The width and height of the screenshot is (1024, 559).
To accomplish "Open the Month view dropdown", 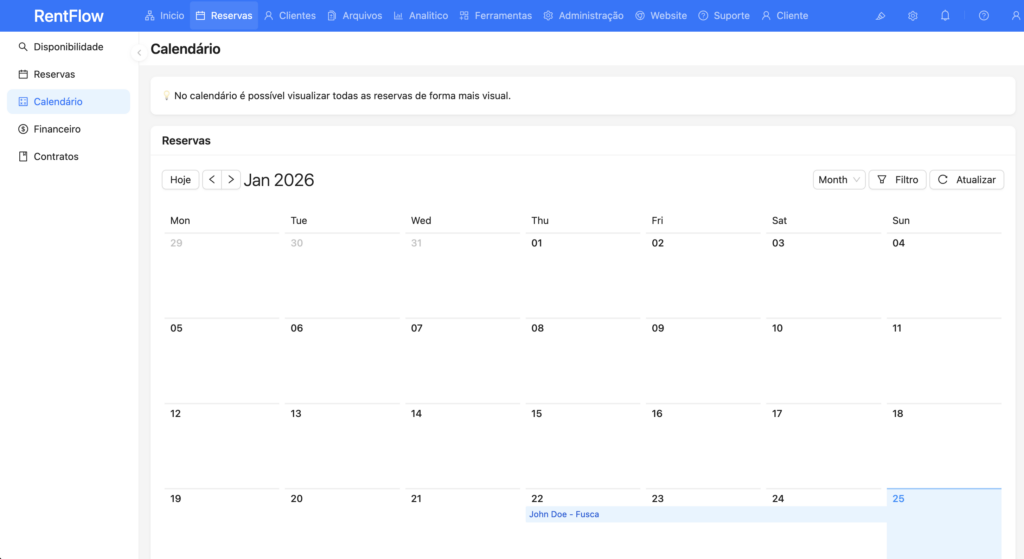I will [838, 180].
